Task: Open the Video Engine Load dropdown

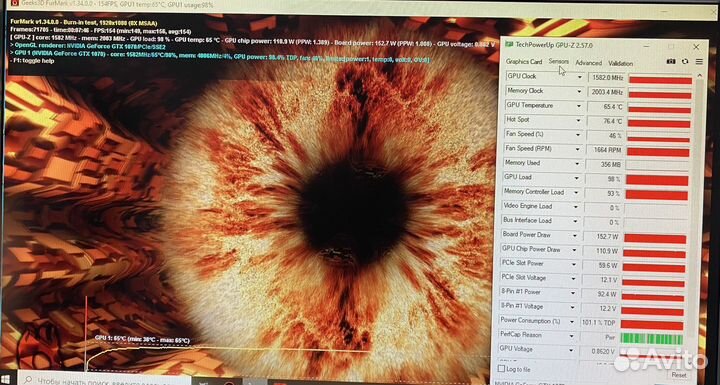Action: tap(576, 207)
